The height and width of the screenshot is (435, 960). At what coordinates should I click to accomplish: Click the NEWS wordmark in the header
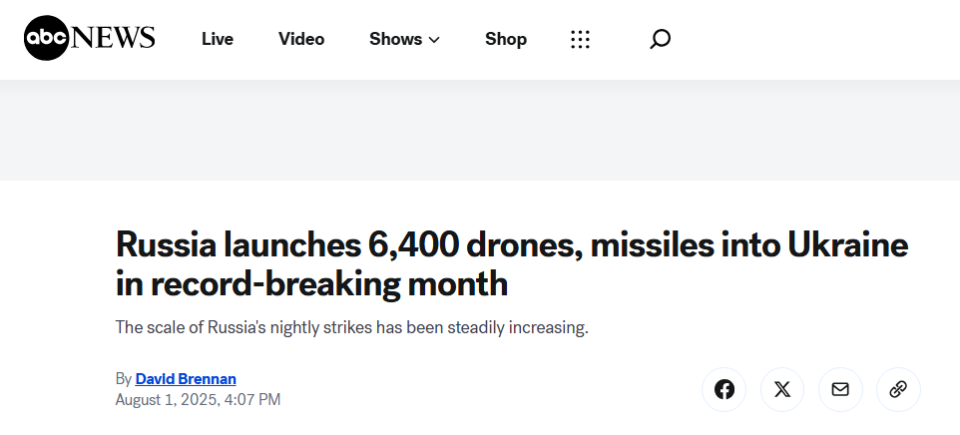[x=113, y=38]
